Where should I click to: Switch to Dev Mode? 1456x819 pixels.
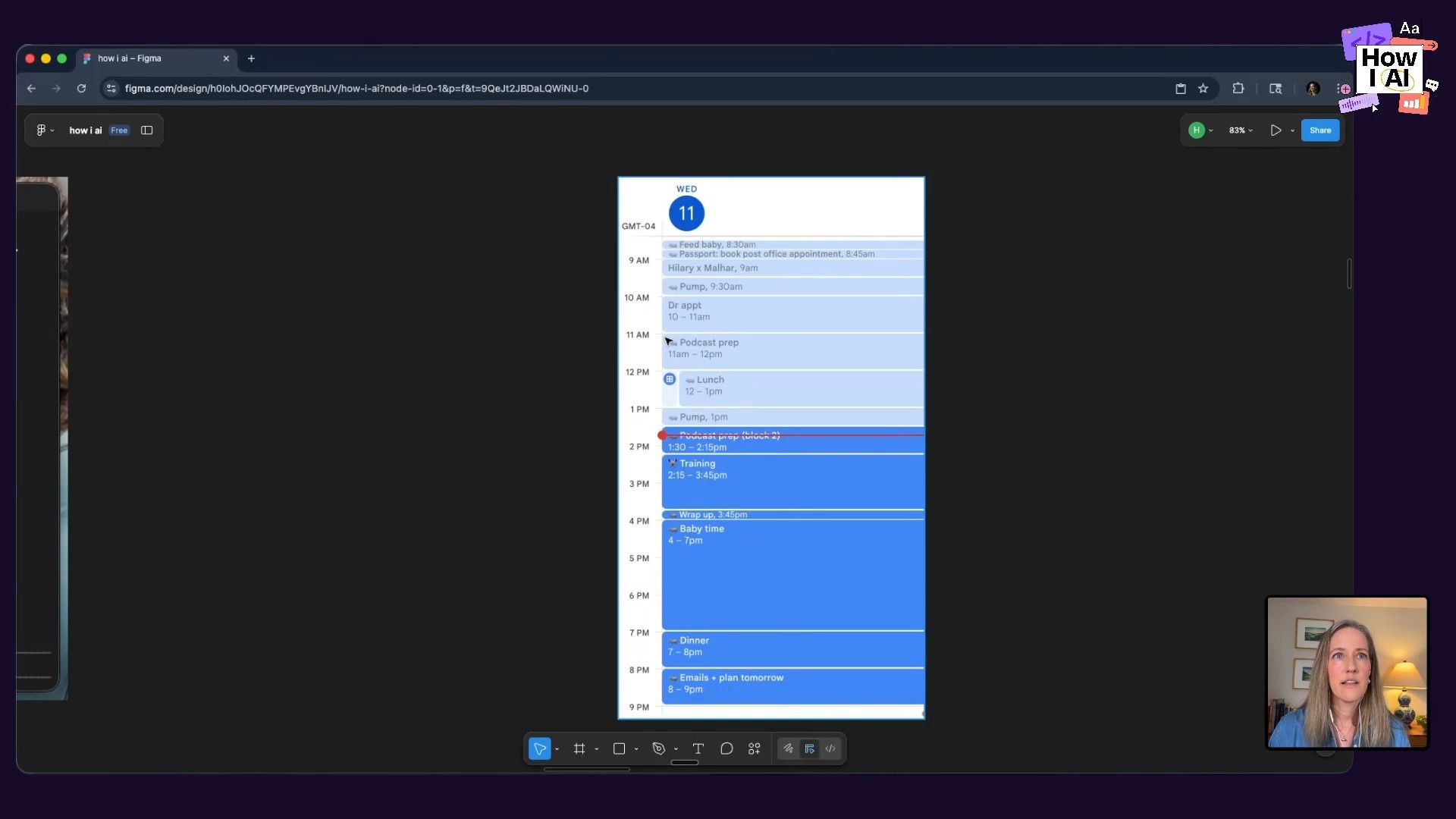[x=831, y=748]
